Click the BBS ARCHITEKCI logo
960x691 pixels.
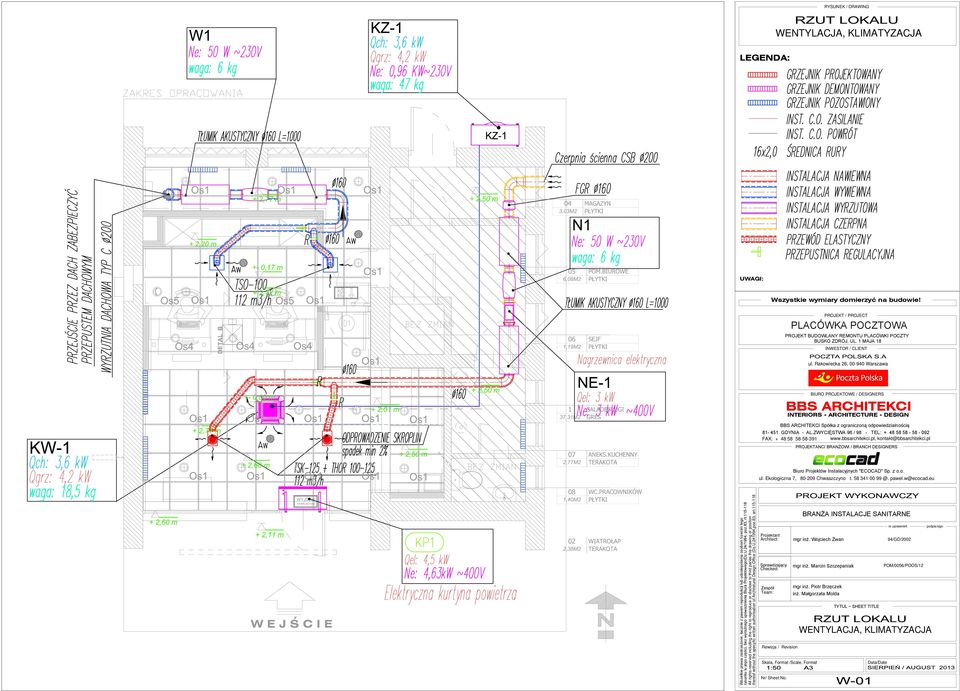tap(849, 409)
